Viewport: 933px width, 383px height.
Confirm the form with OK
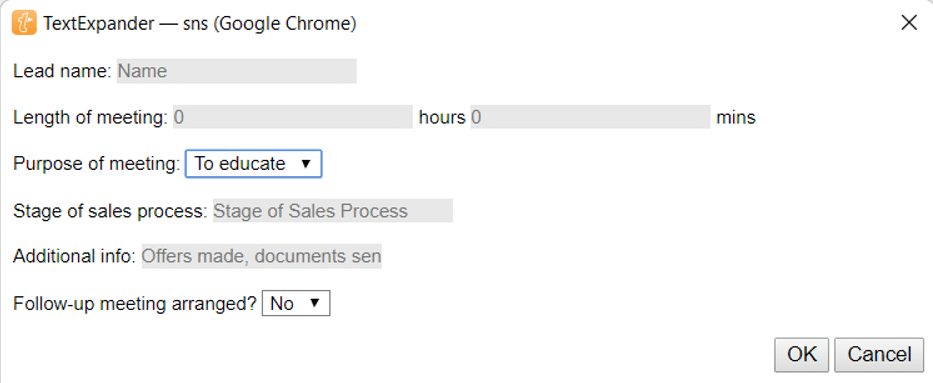tap(801, 355)
